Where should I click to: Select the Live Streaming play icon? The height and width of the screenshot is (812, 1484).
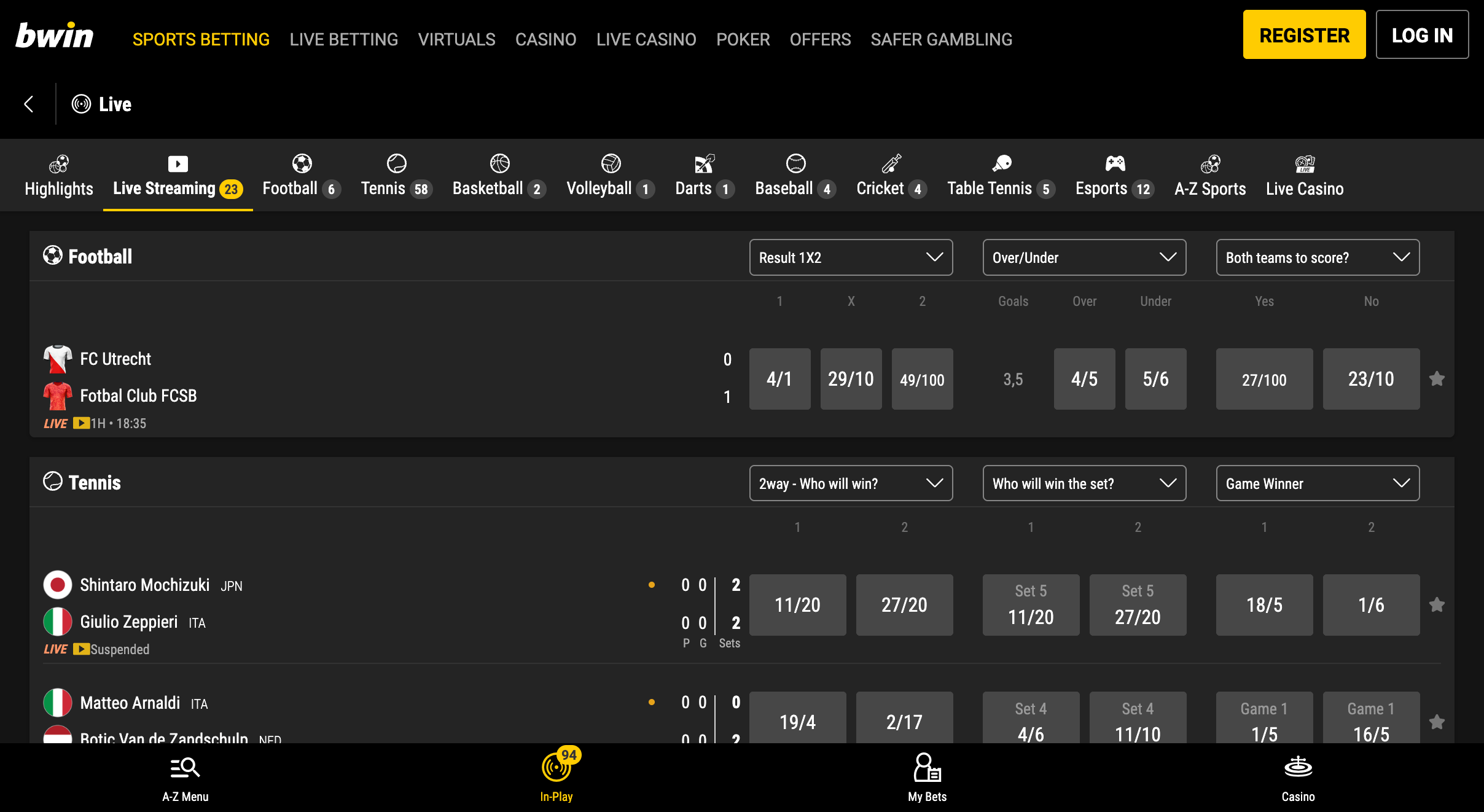[178, 163]
